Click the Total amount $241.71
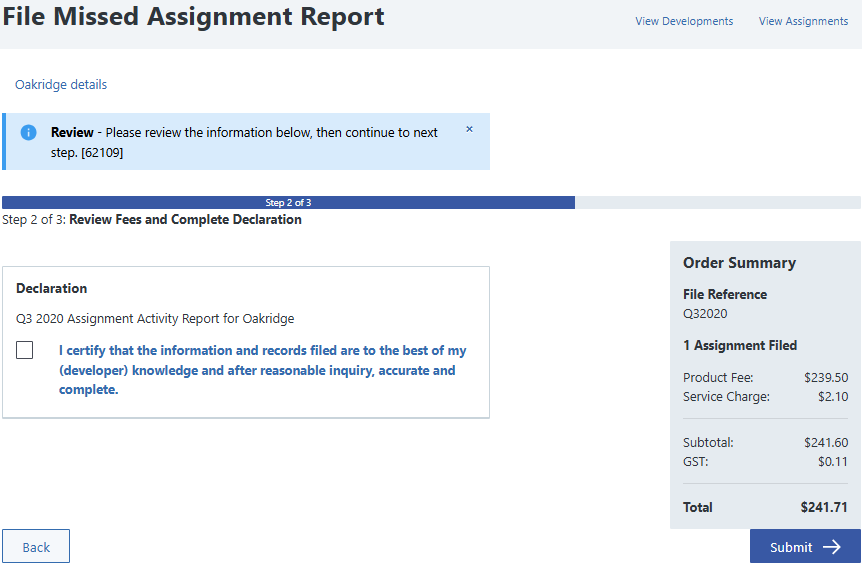Screen dimensions: 862x565 [823, 507]
